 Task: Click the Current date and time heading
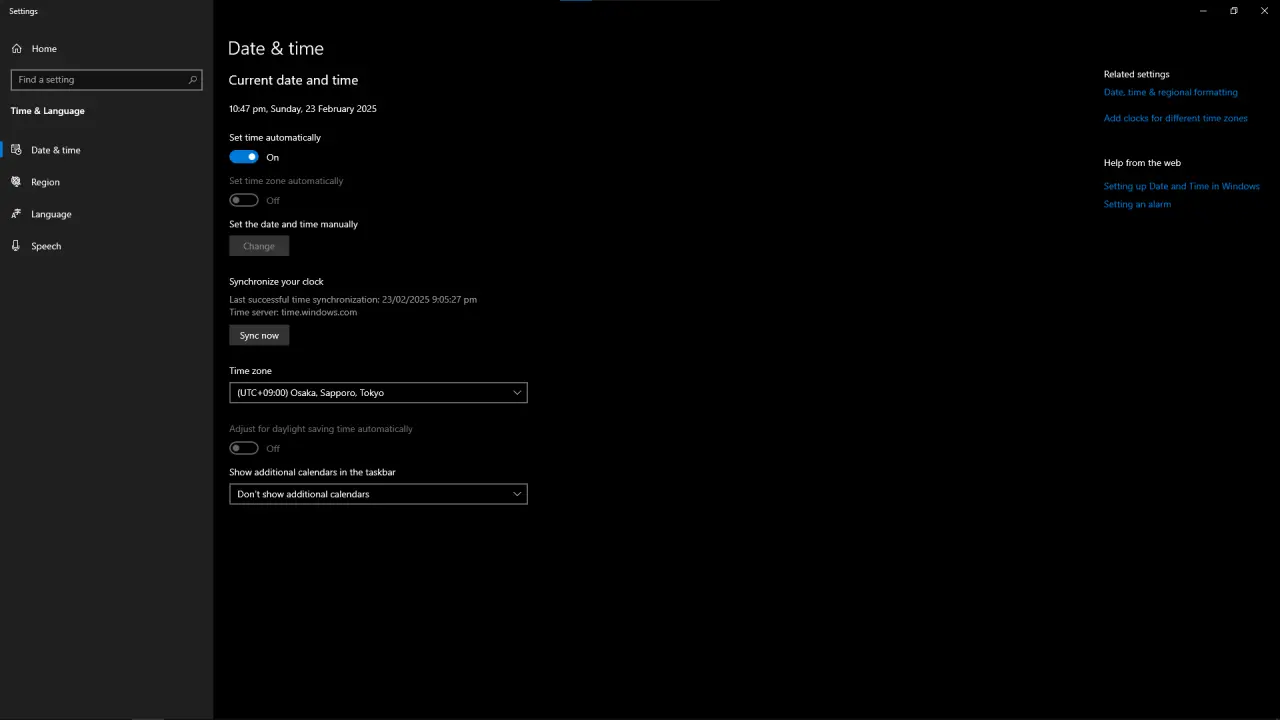click(x=293, y=80)
